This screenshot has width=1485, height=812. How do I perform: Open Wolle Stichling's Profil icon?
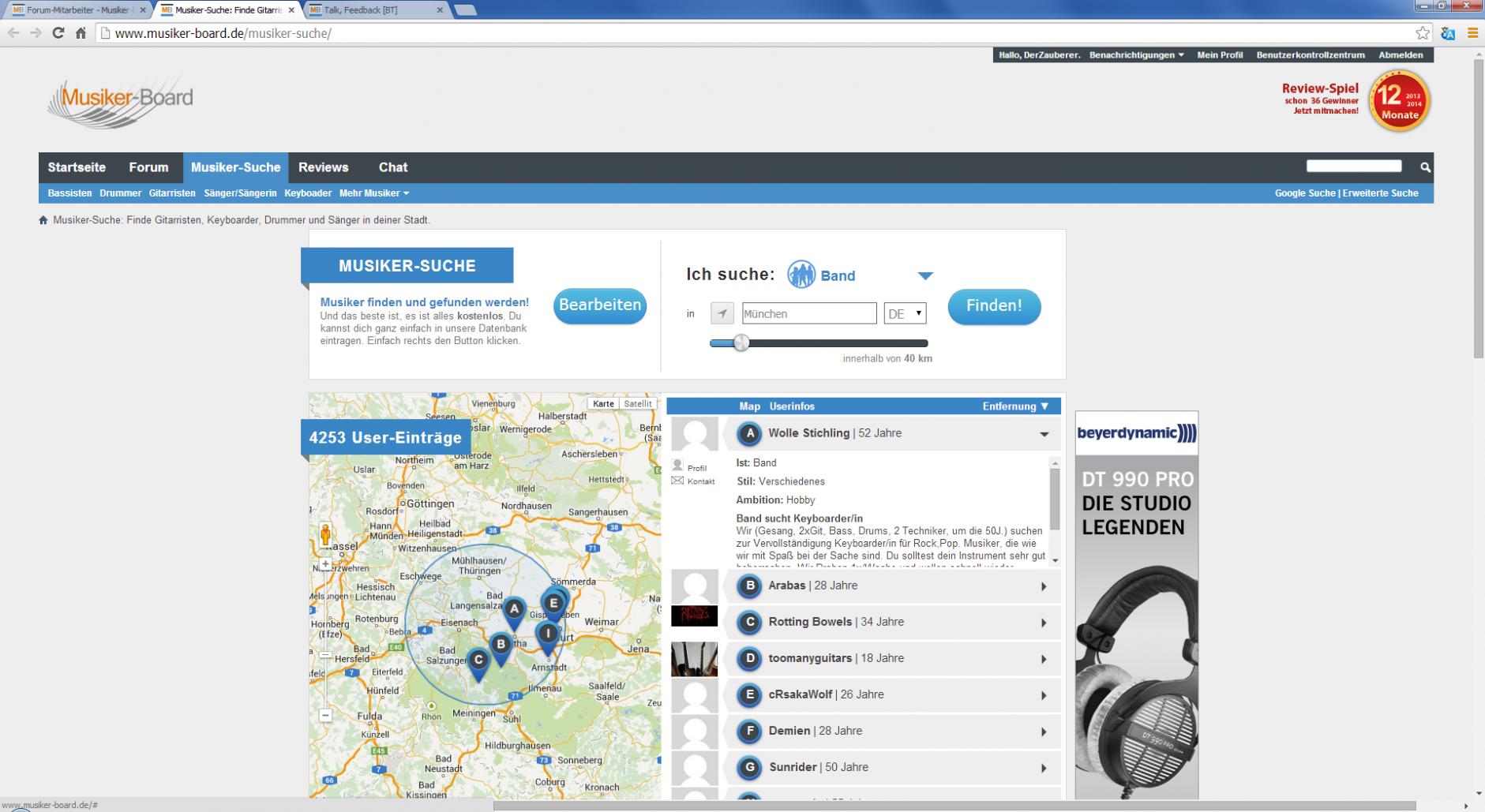pyautogui.click(x=677, y=466)
